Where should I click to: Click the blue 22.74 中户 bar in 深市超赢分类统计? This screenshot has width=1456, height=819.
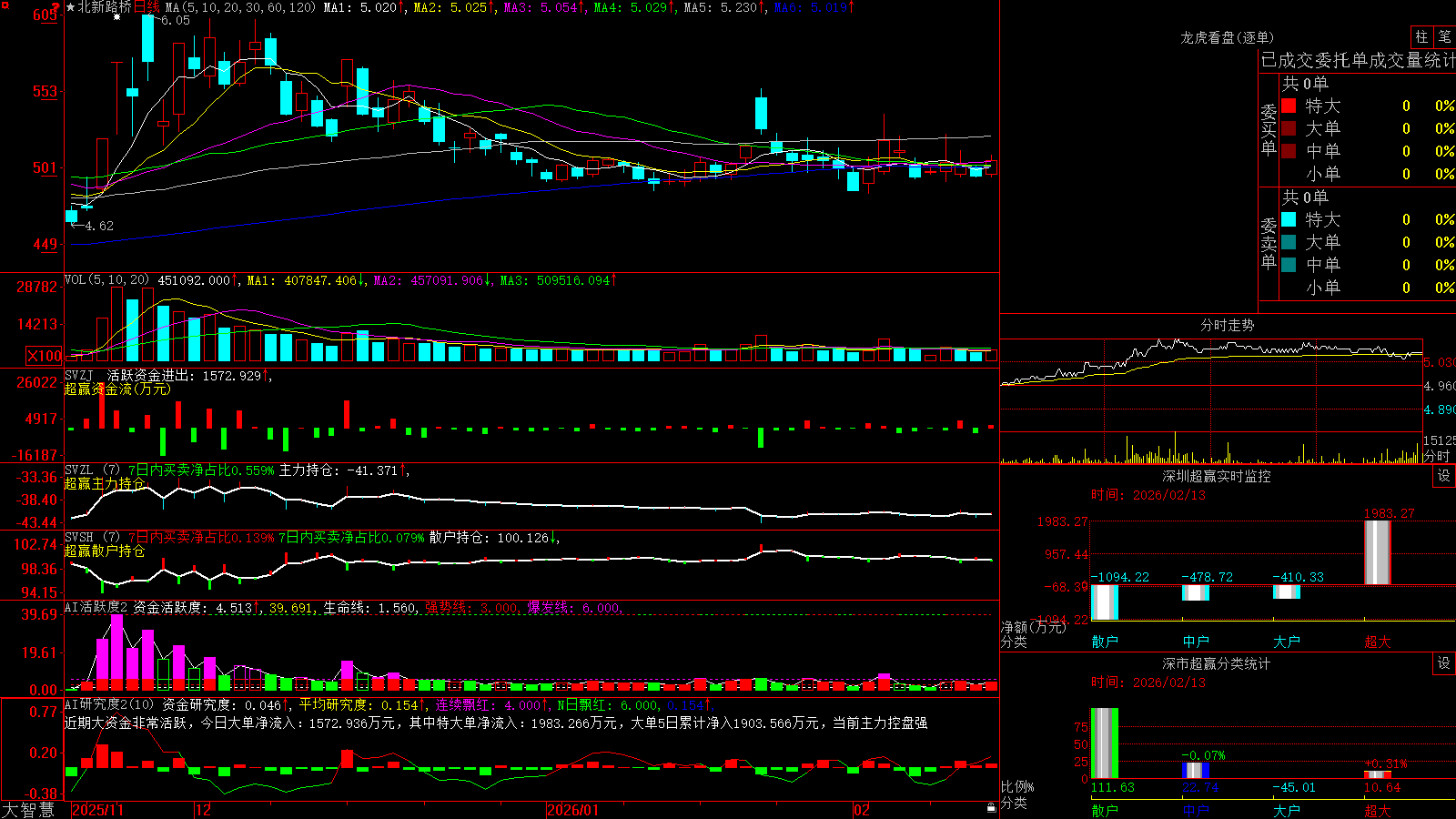tap(1196, 770)
